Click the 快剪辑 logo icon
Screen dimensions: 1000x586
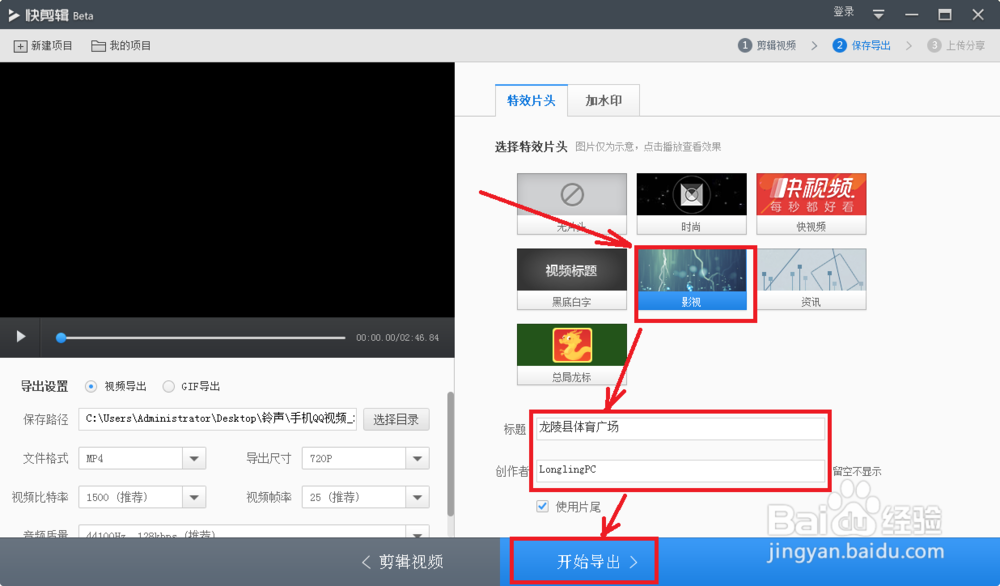(x=13, y=15)
